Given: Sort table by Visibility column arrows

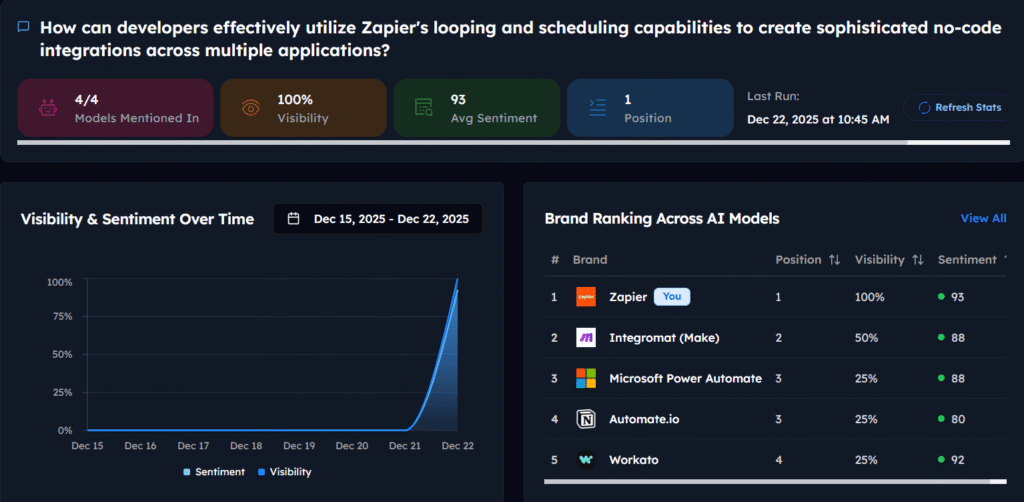Looking at the screenshot, I should click(918, 260).
